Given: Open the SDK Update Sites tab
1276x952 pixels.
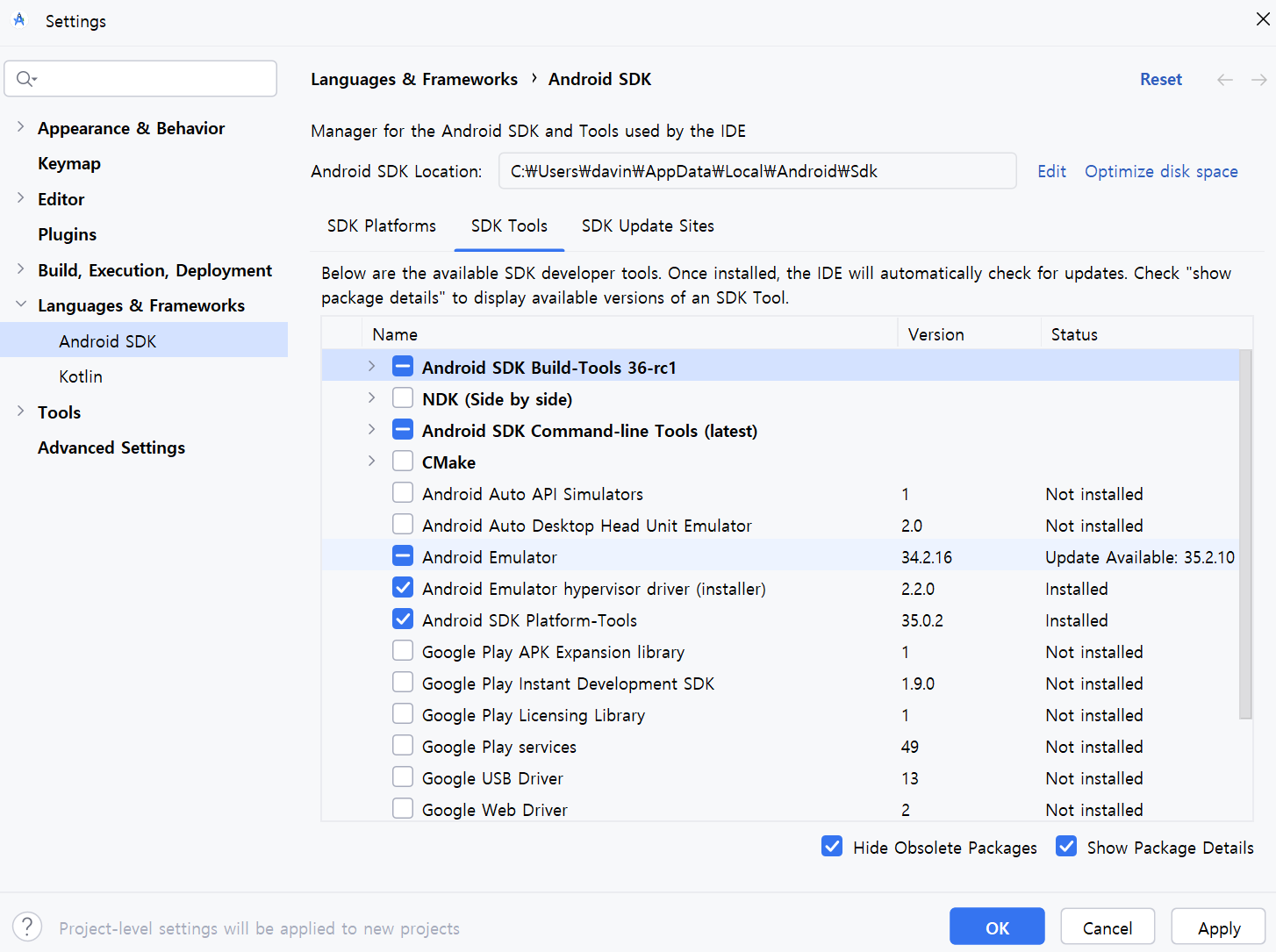Looking at the screenshot, I should point(648,226).
